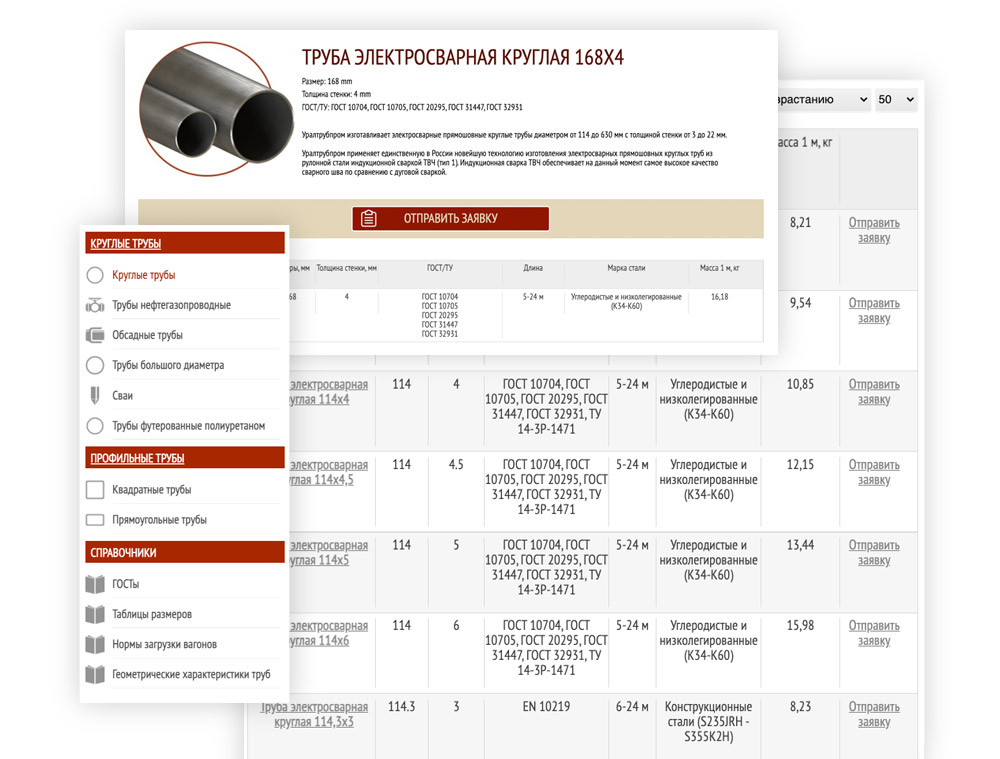Viewport: 1000px width, 759px height.
Task: Open the Круглые трубы section header
Action: pyautogui.click(x=126, y=243)
